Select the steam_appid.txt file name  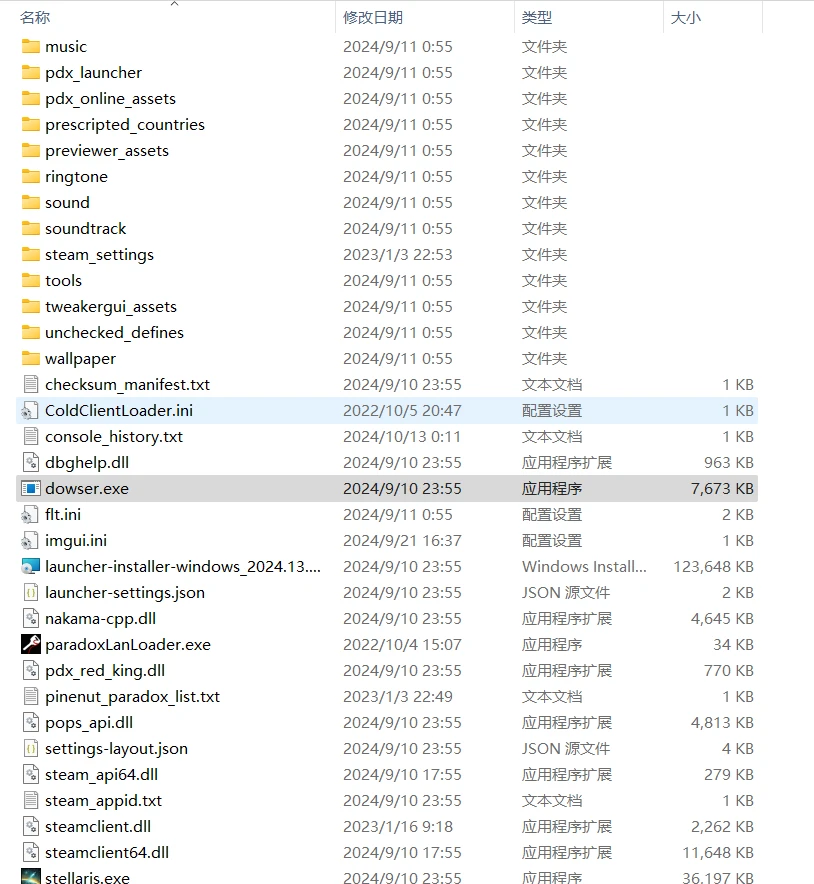point(103,800)
